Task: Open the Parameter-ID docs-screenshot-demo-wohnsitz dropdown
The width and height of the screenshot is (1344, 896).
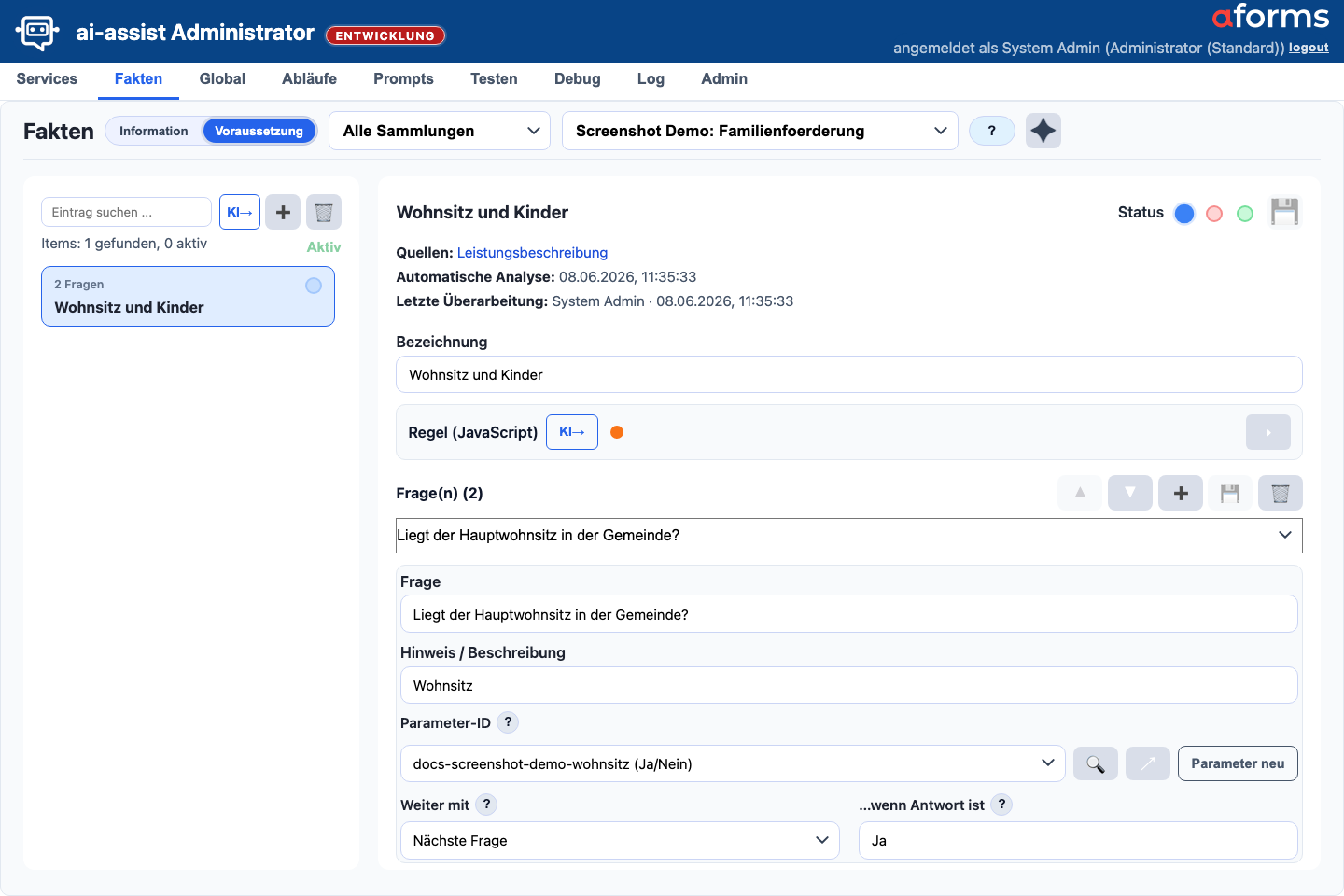Action: pyautogui.click(x=733, y=763)
